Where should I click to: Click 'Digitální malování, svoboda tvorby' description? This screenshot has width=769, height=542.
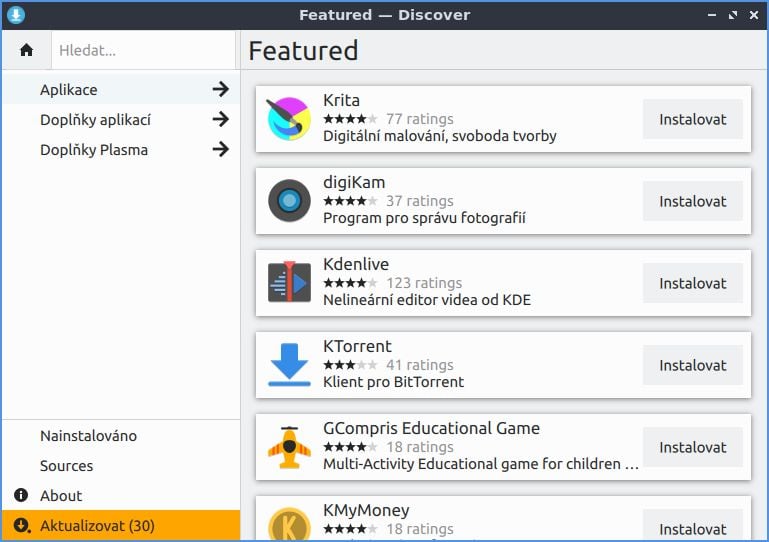pos(440,136)
